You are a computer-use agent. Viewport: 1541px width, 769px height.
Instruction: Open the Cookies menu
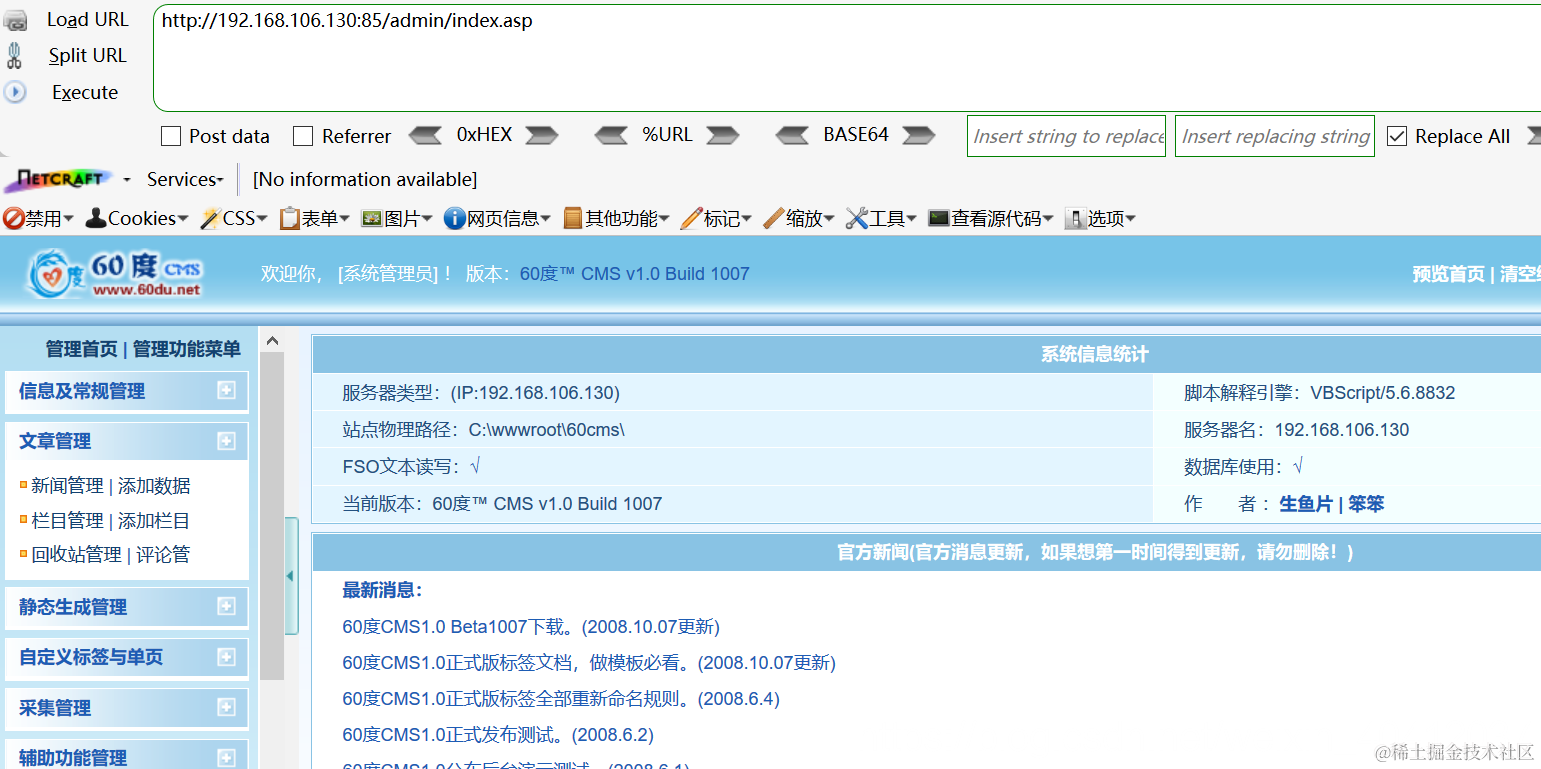coord(137,218)
